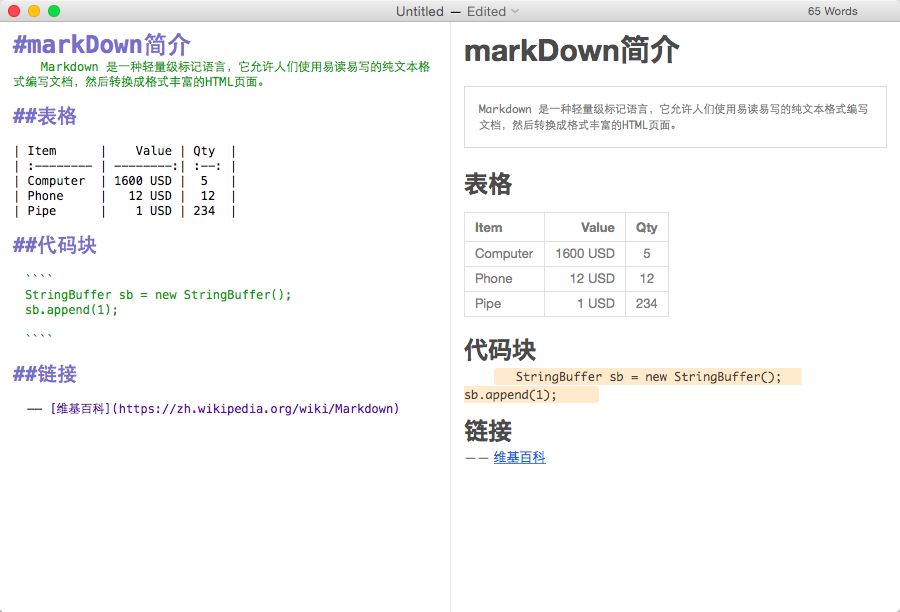Click 链接 heading in preview

pyautogui.click(x=488, y=431)
